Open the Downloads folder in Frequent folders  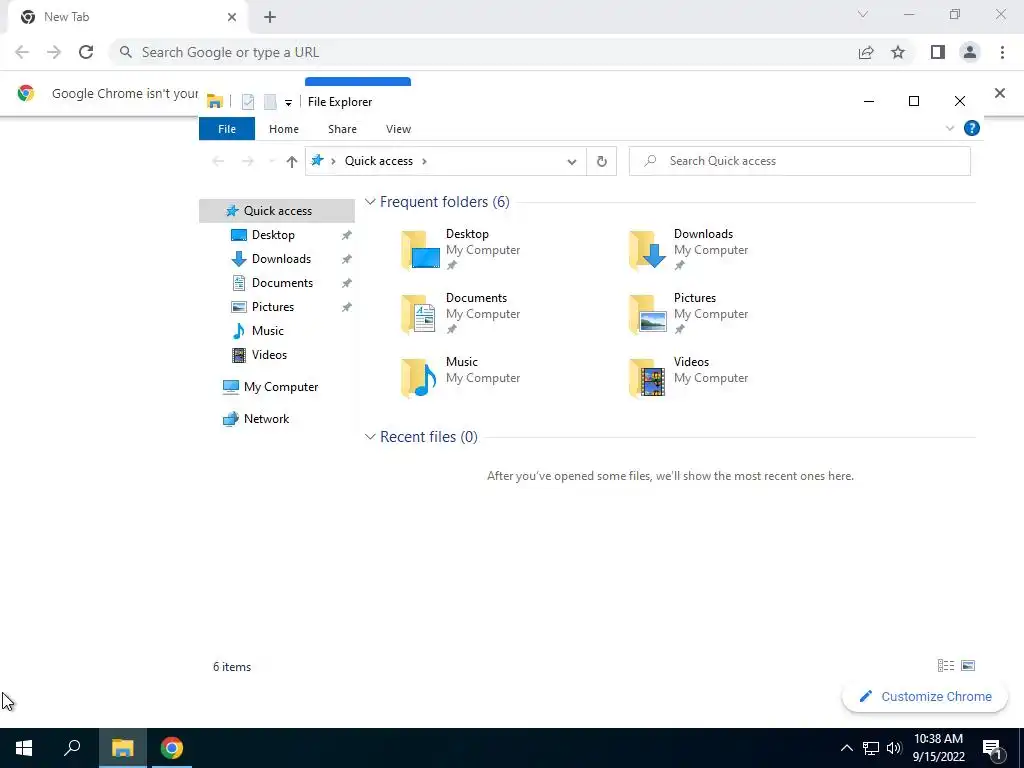coord(688,249)
